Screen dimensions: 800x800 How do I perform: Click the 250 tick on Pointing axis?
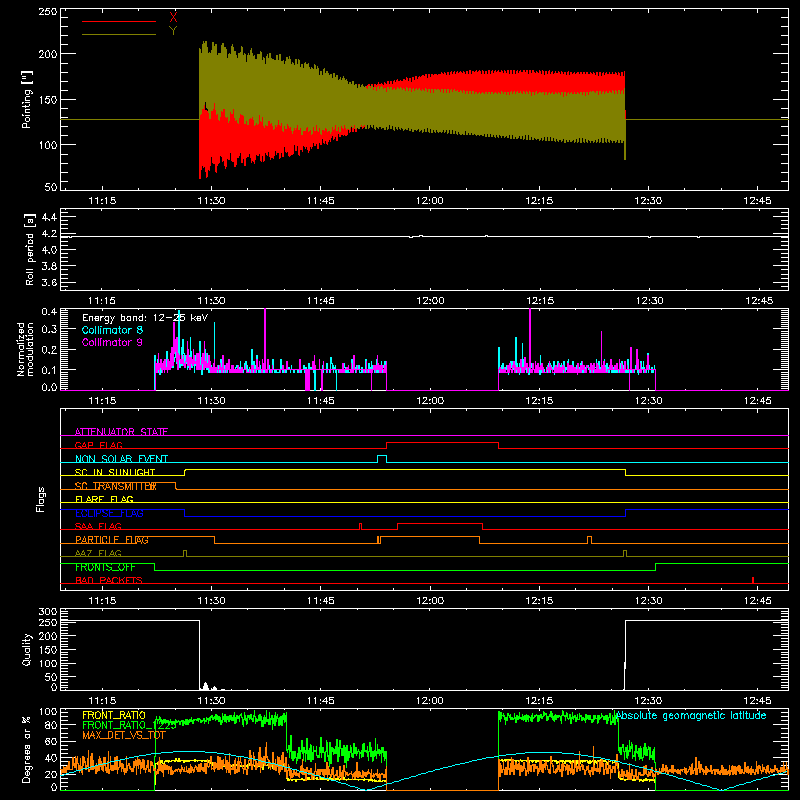[x=48, y=12]
